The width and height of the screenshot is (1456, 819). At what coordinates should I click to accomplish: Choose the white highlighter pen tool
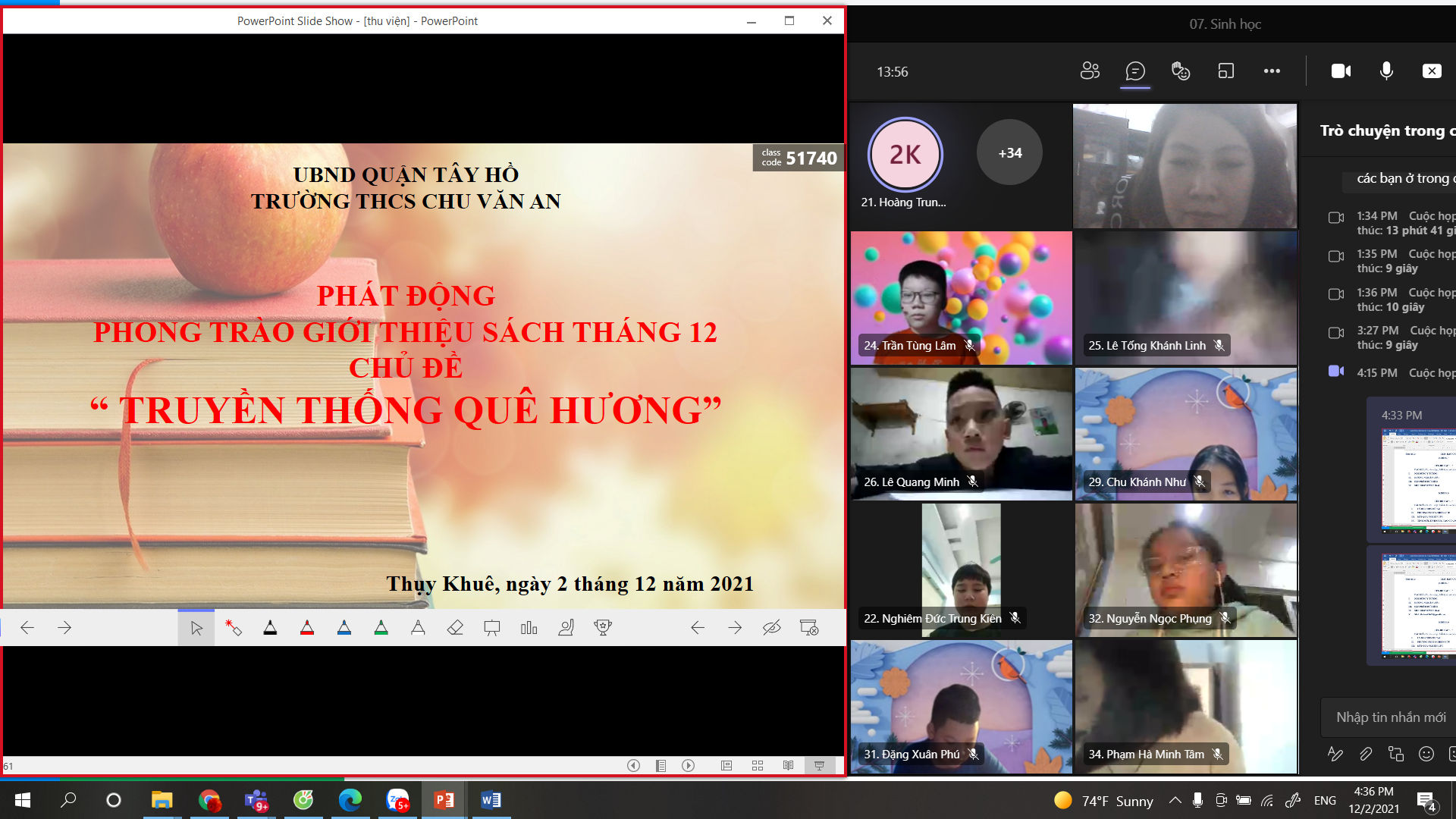pos(418,628)
